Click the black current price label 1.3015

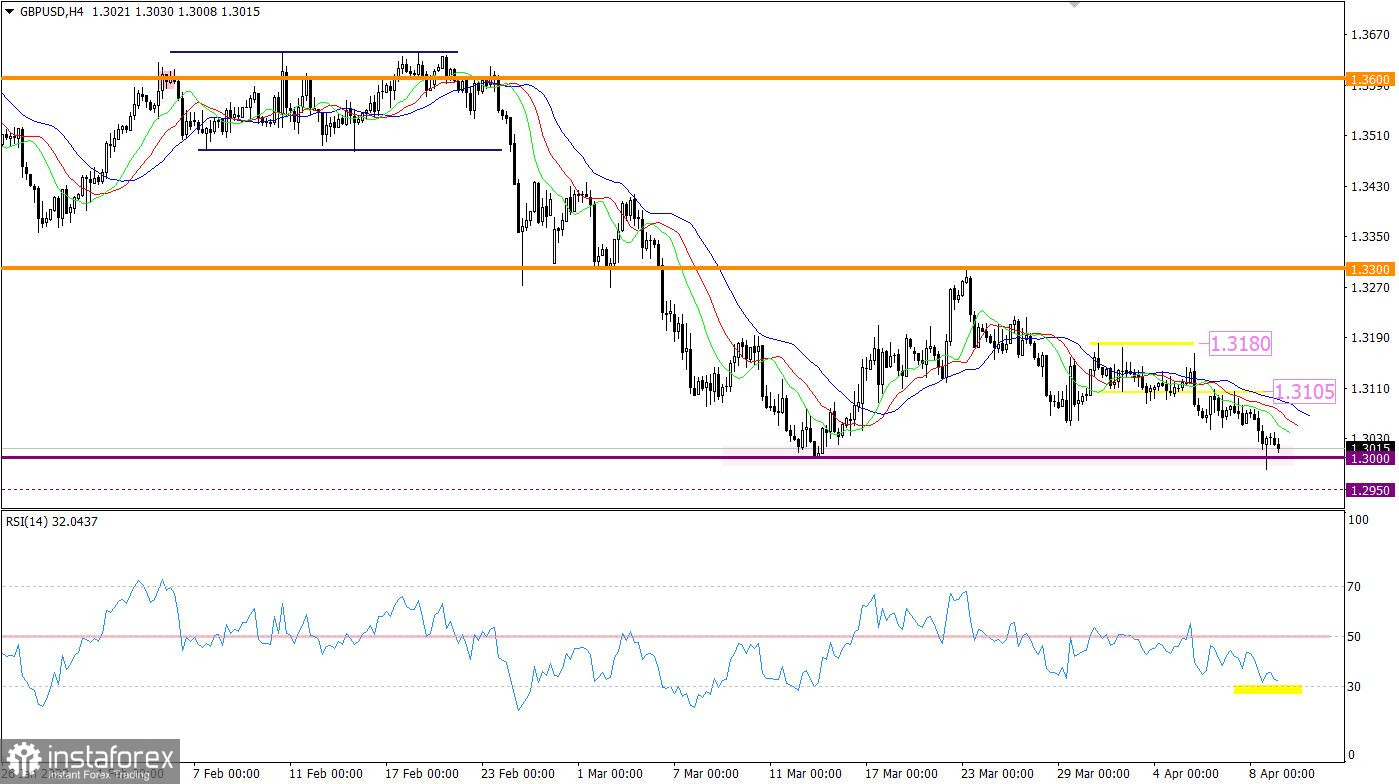(1368, 447)
